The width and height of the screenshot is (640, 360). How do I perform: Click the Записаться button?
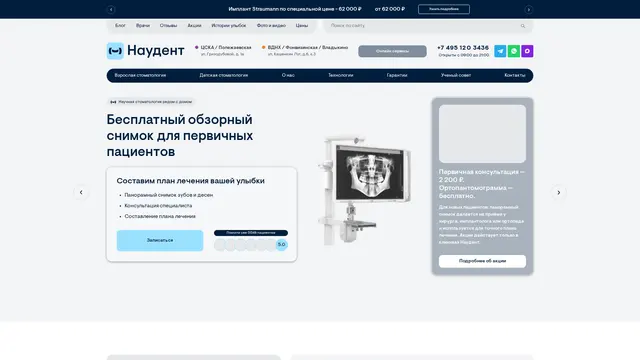pyautogui.click(x=160, y=240)
